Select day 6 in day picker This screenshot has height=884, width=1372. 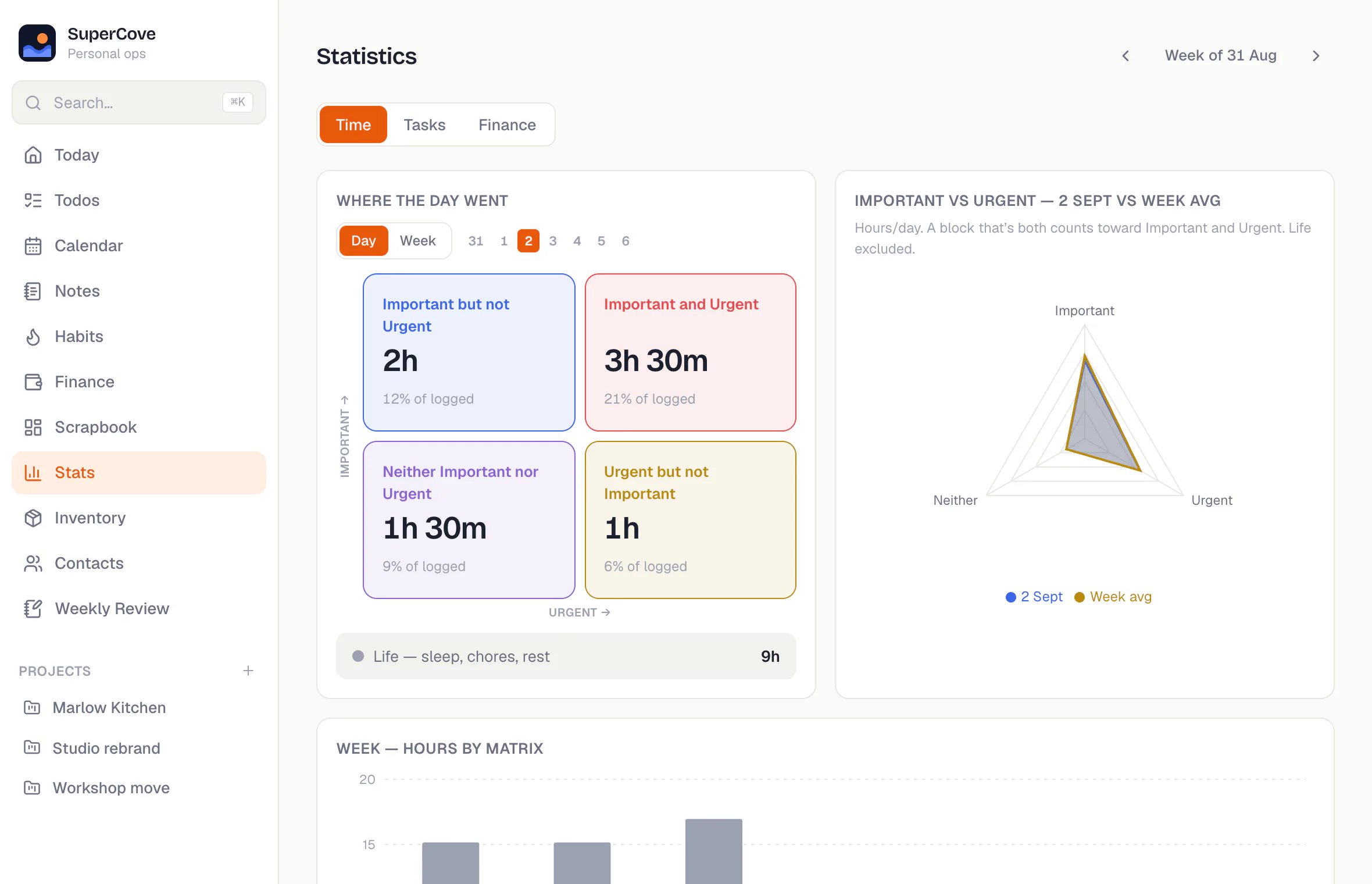point(626,241)
